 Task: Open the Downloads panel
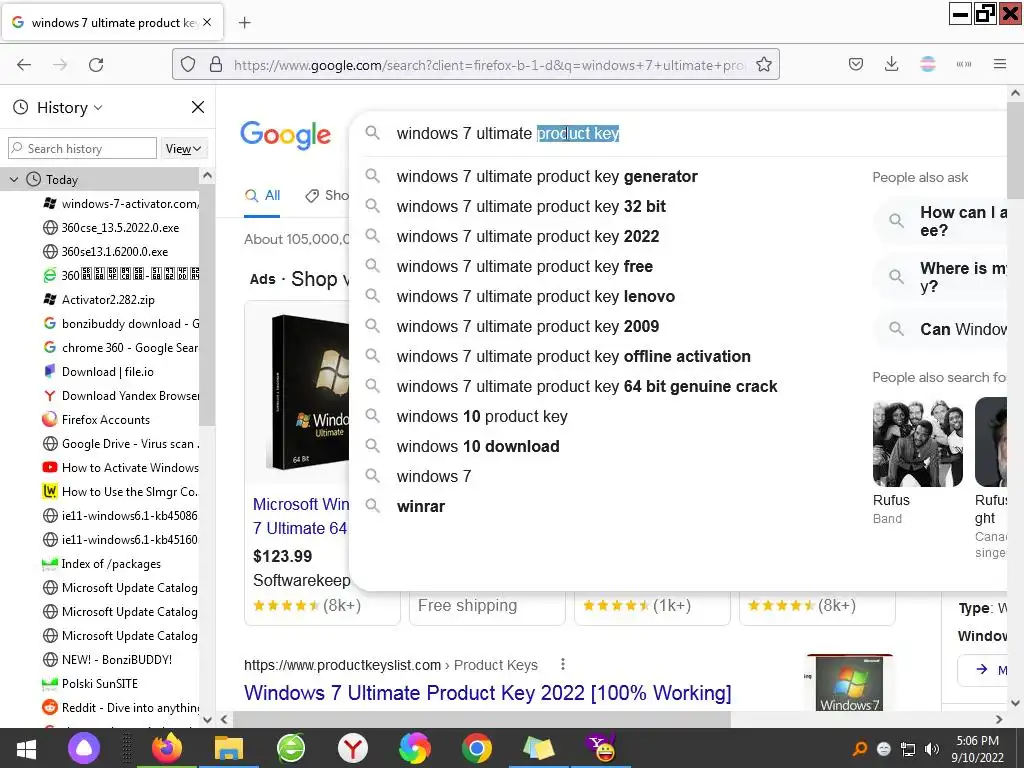(891, 64)
